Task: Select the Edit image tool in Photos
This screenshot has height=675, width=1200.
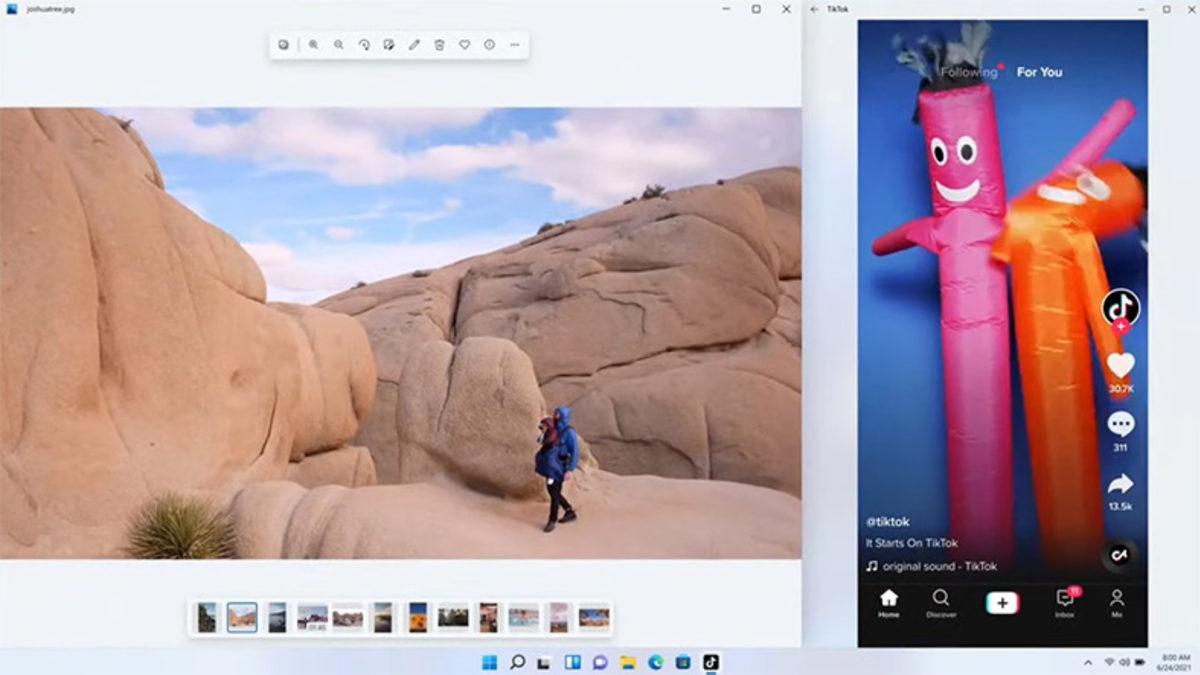Action: coord(387,45)
